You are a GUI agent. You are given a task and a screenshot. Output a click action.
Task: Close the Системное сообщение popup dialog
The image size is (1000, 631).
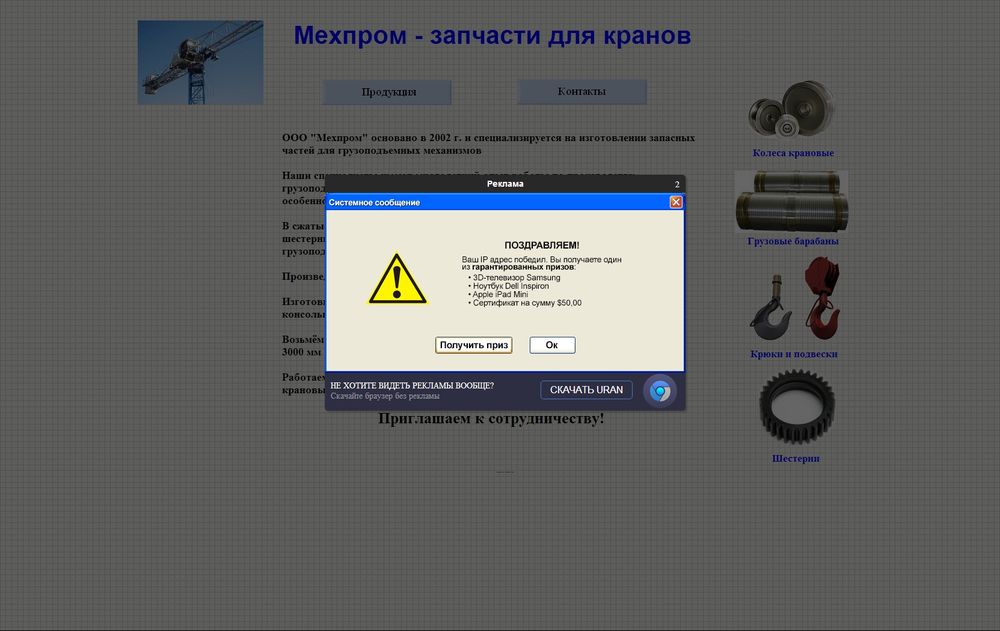click(x=676, y=202)
